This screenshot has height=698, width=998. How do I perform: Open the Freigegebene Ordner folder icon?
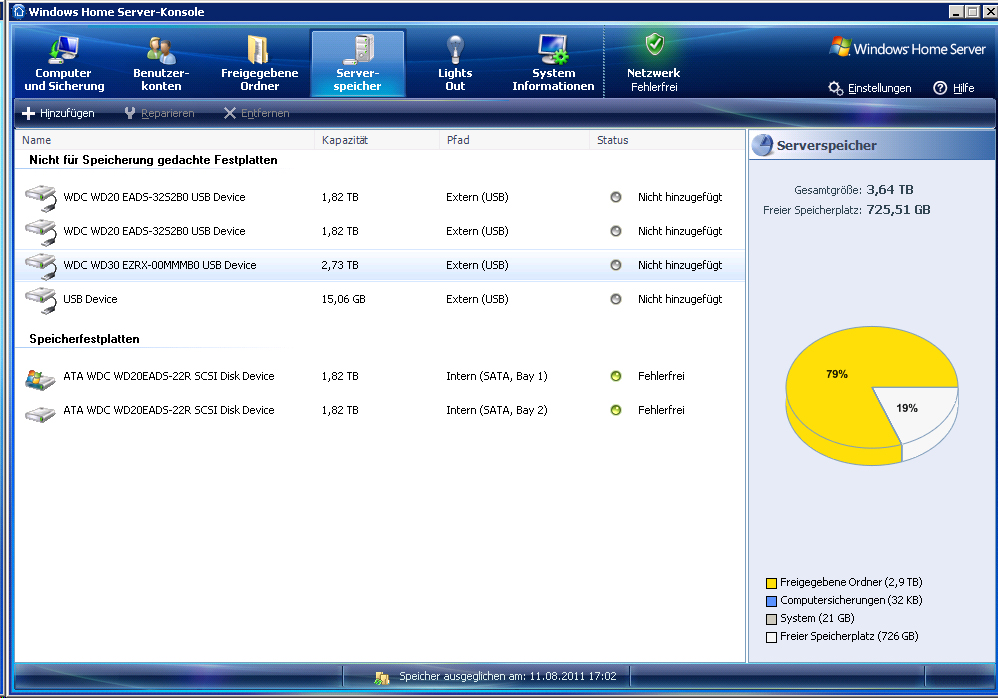[259, 49]
